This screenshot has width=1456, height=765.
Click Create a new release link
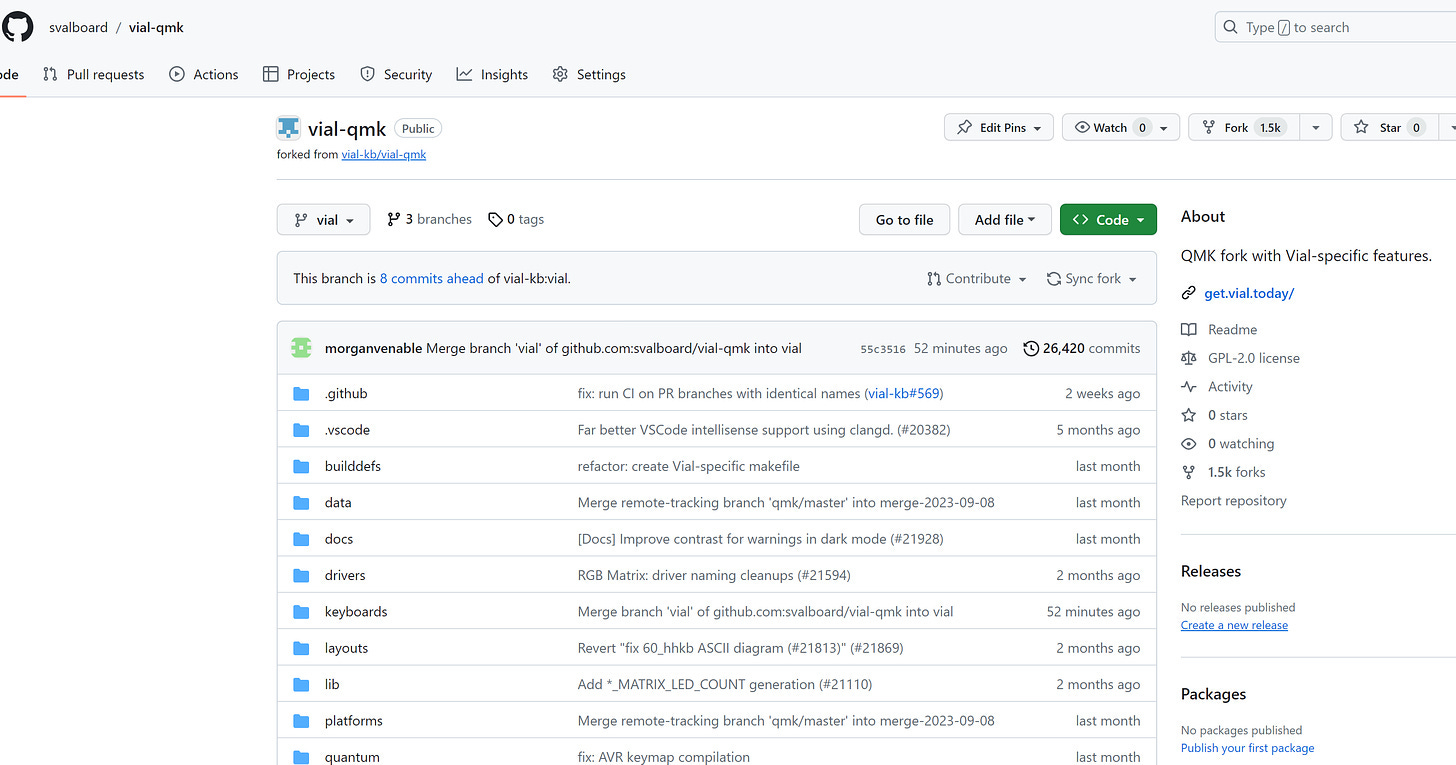(1234, 625)
